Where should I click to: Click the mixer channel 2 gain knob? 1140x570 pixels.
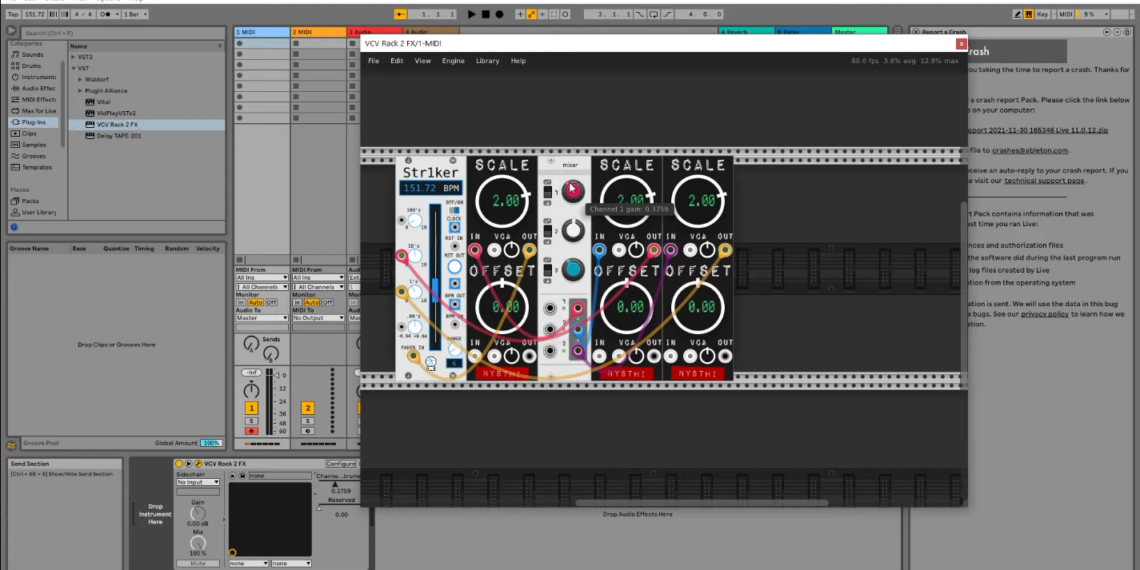[x=573, y=230]
